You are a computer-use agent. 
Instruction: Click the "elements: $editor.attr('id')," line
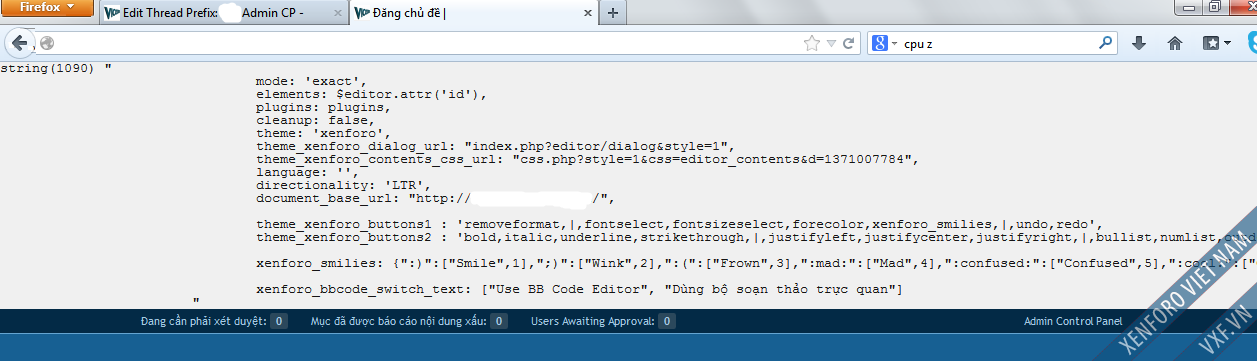point(372,94)
